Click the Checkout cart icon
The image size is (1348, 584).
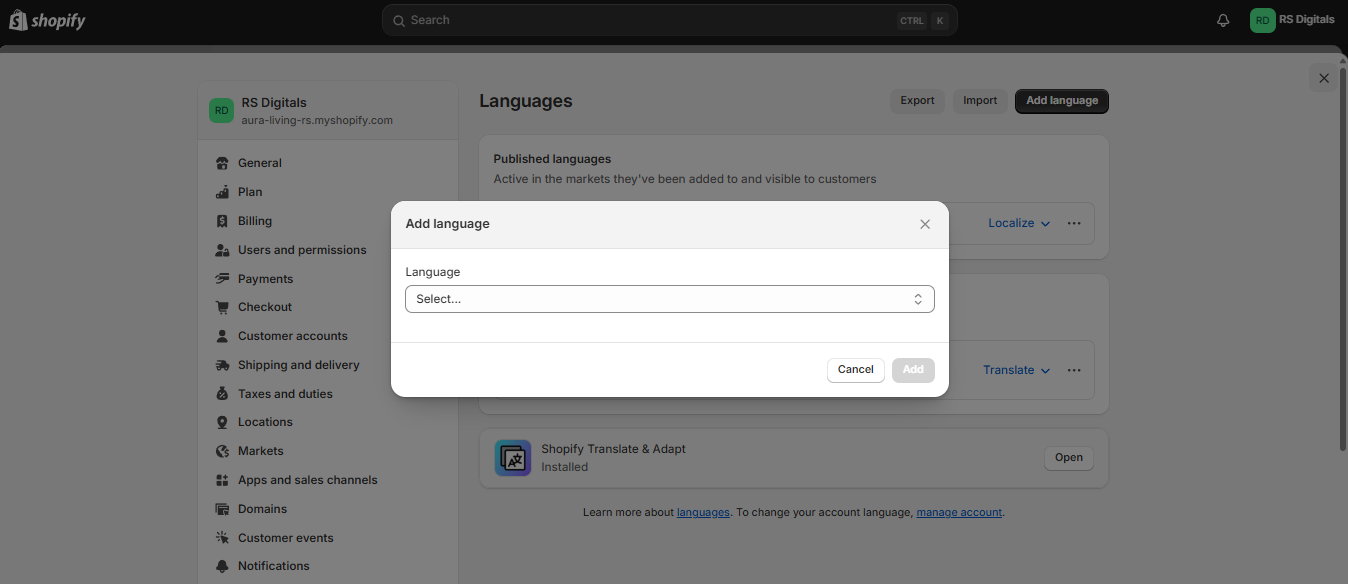tap(222, 307)
